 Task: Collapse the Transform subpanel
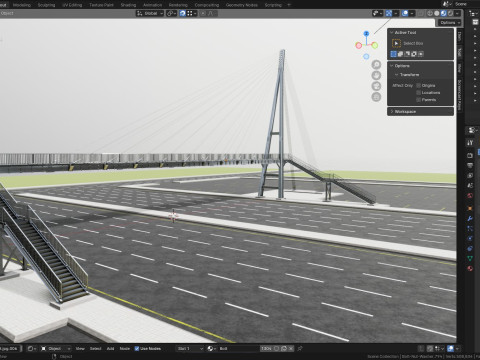click(x=397, y=75)
